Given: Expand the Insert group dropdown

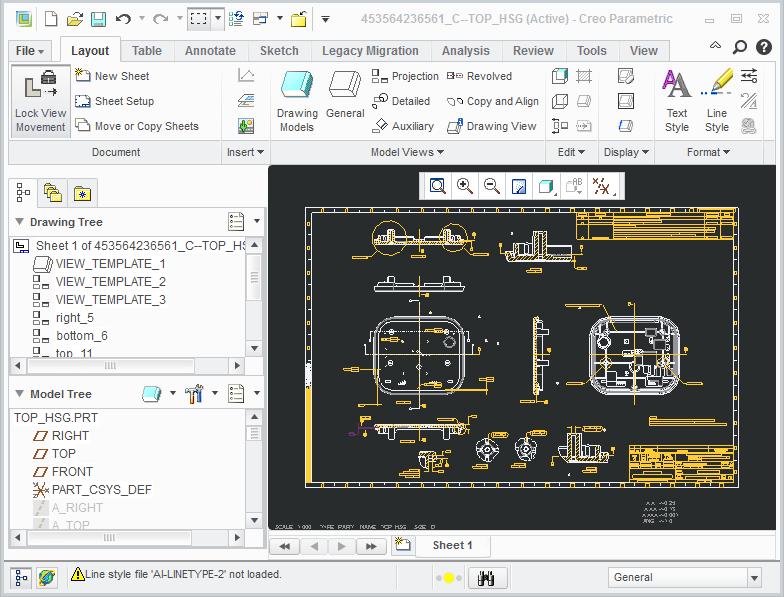Looking at the screenshot, I should tap(245, 152).
